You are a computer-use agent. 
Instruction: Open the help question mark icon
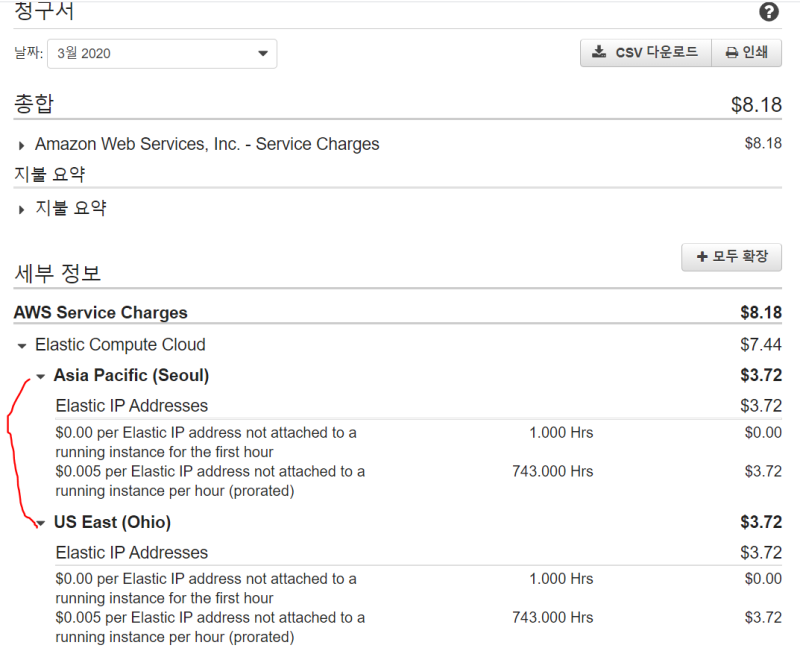pyautogui.click(x=769, y=12)
